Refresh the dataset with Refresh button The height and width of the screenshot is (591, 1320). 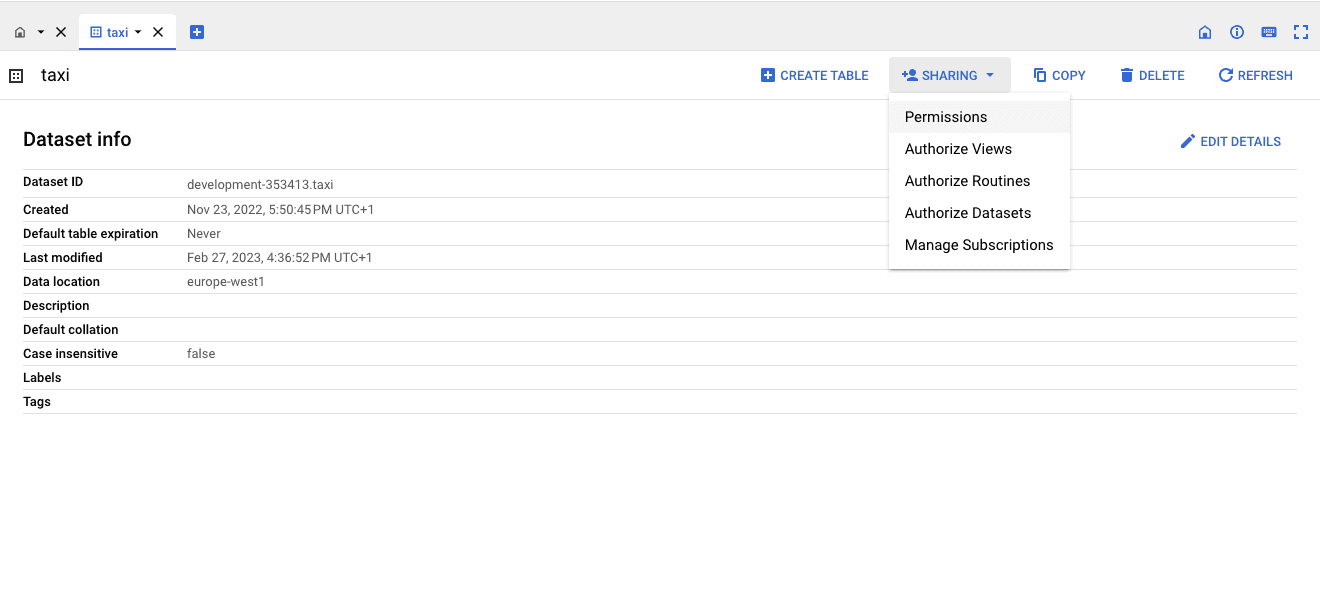[x=1255, y=75]
